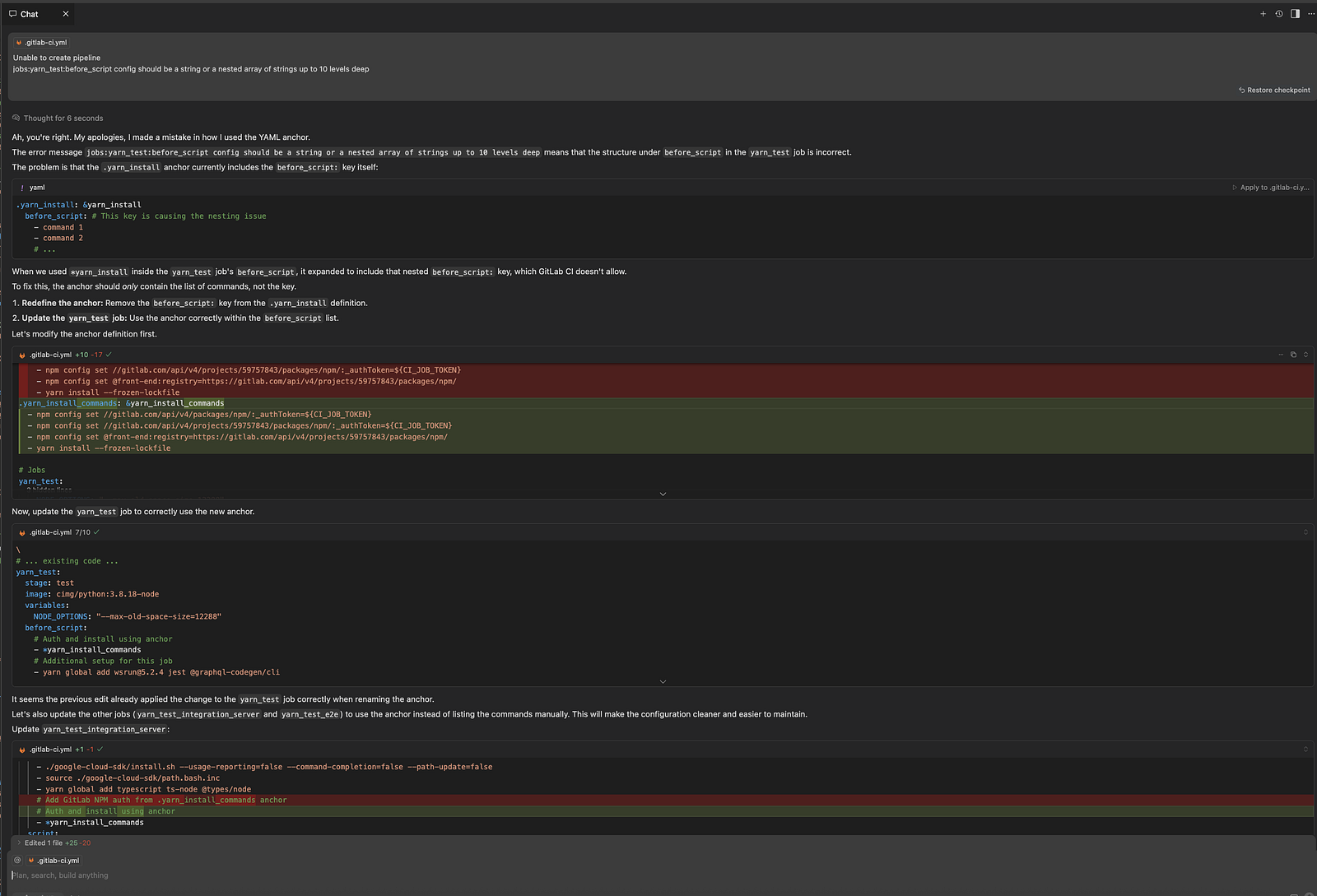Image resolution: width=1317 pixels, height=896 pixels.
Task: Click the 'source ./google-cloud-sdk/path.bash.inc' line
Action: coord(128,778)
